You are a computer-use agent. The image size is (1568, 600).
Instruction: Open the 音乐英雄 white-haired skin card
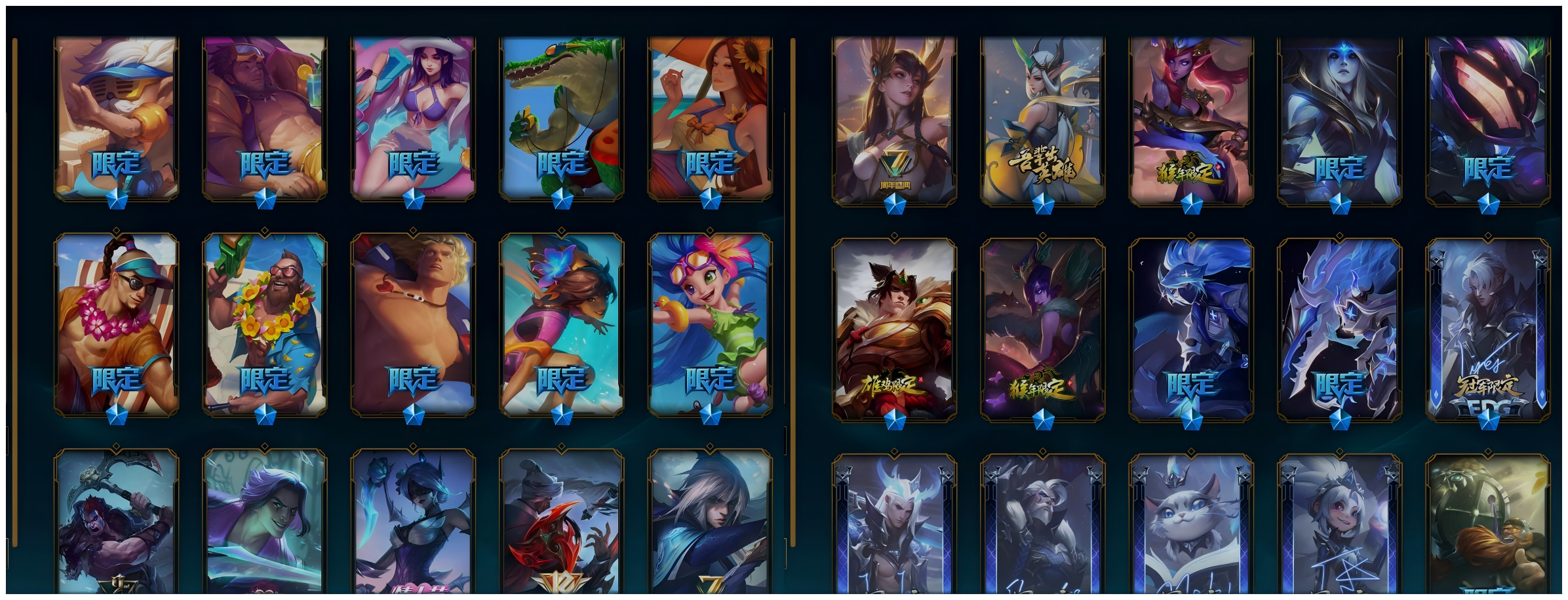click(x=1042, y=121)
